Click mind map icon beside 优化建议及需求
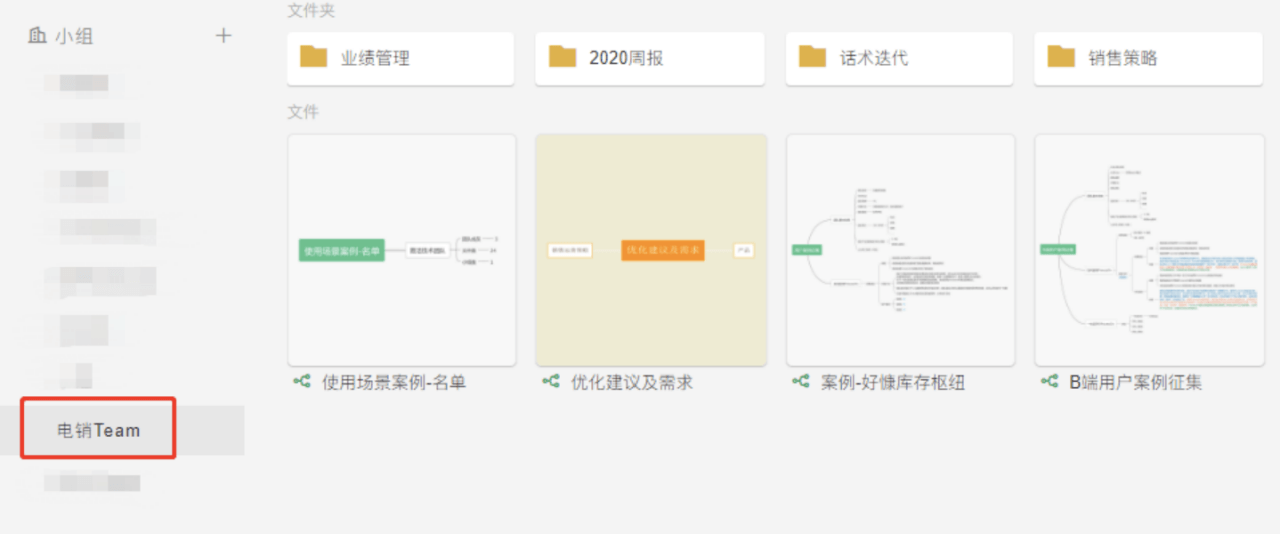 [x=550, y=382]
